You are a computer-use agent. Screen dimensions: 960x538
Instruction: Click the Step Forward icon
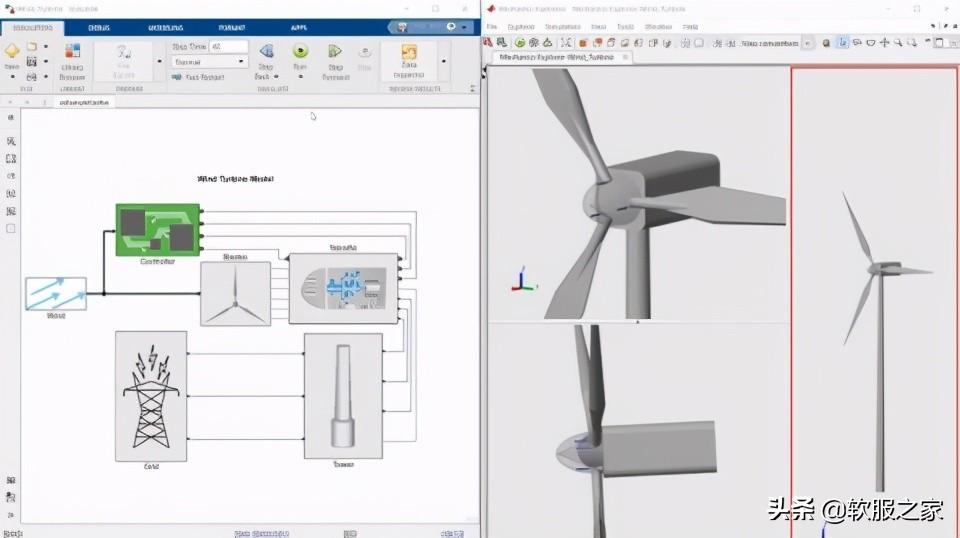click(335, 52)
